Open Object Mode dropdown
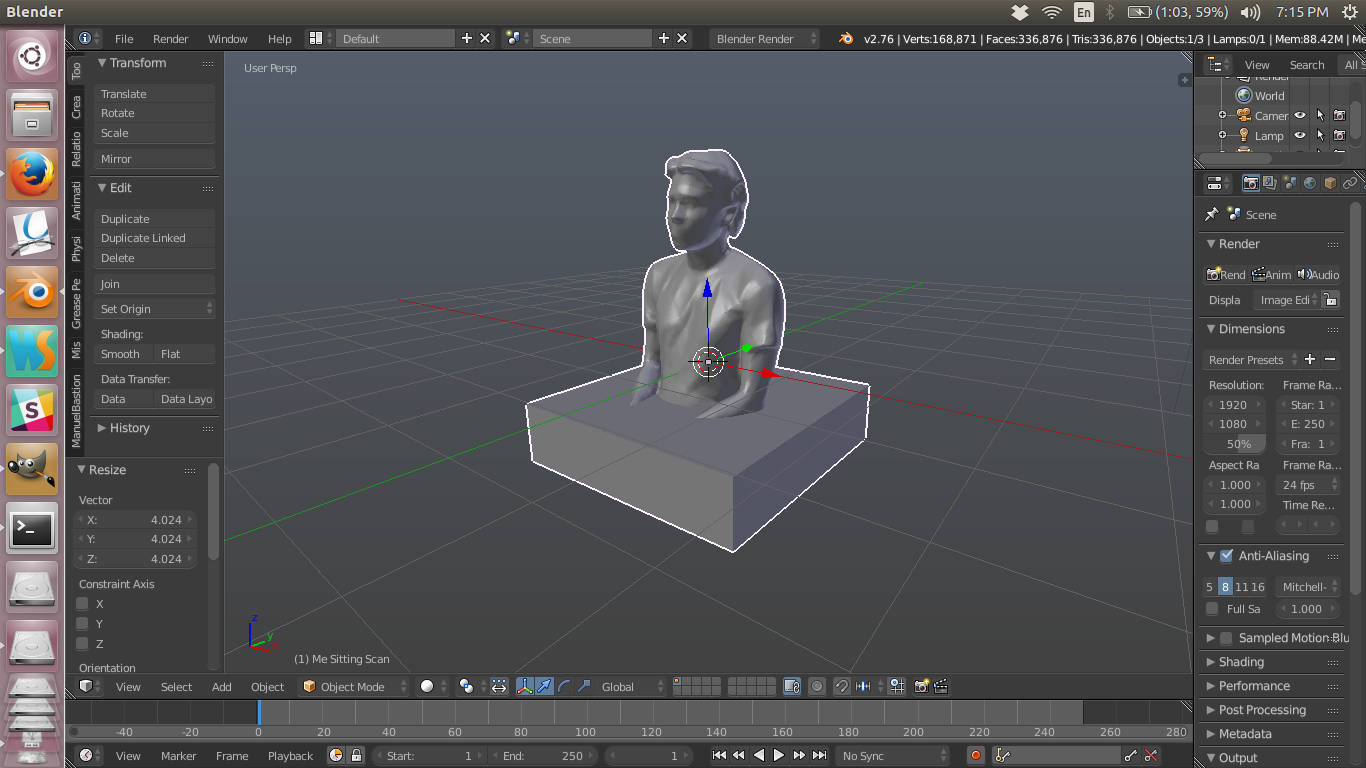This screenshot has height=768, width=1366. pos(355,686)
